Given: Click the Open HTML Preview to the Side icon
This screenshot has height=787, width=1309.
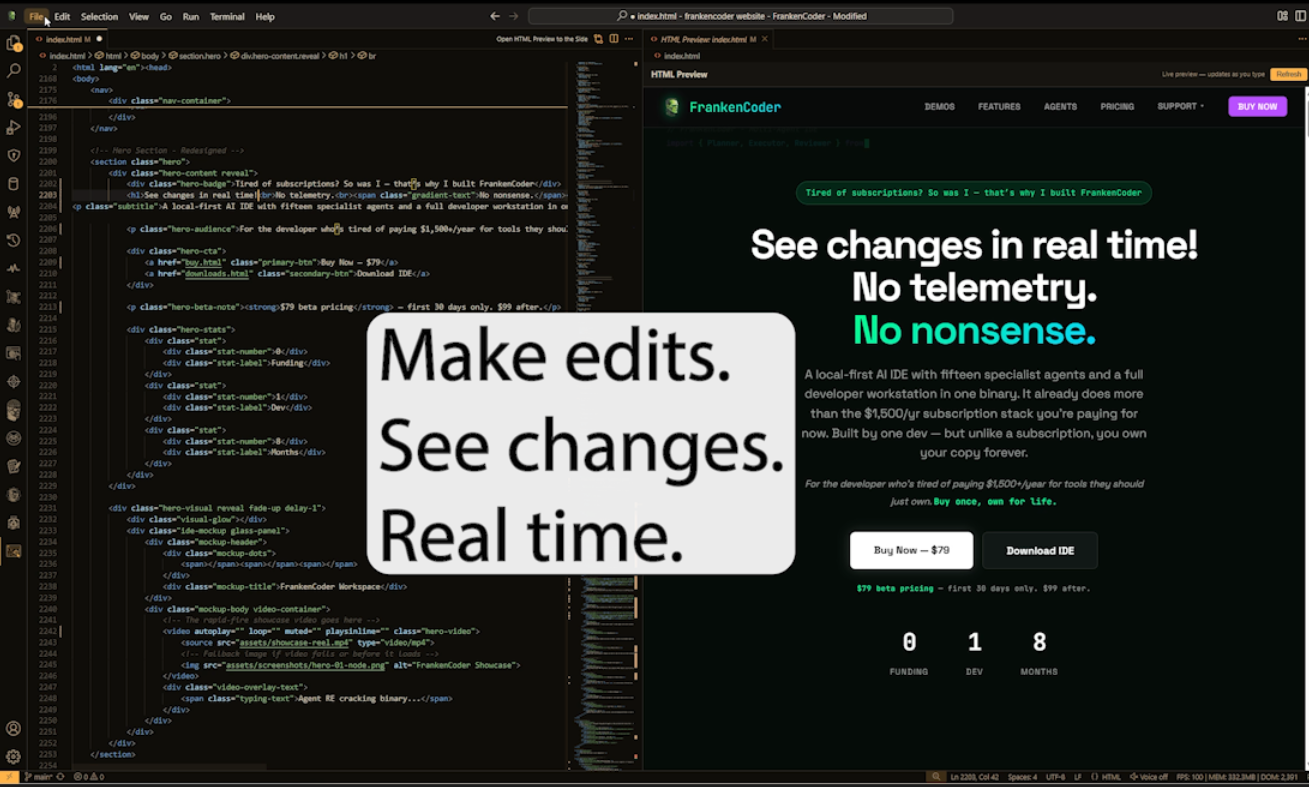Looking at the screenshot, I should (x=598, y=39).
